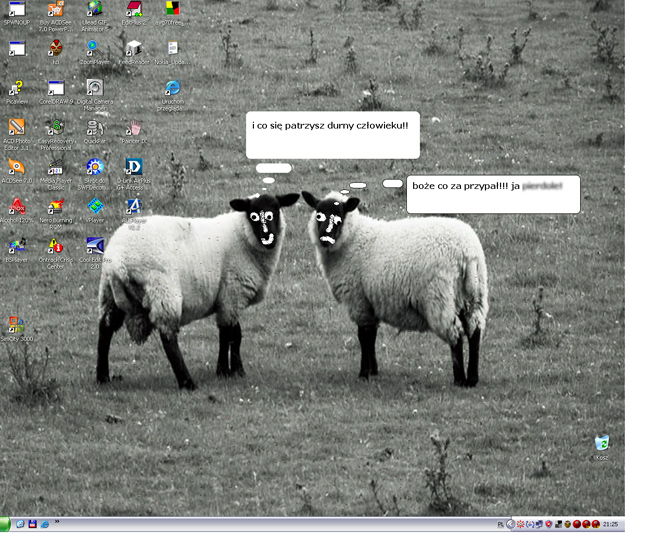Launch the EditPlus 2 shortcut
This screenshot has height=533, width=666.
[133, 10]
